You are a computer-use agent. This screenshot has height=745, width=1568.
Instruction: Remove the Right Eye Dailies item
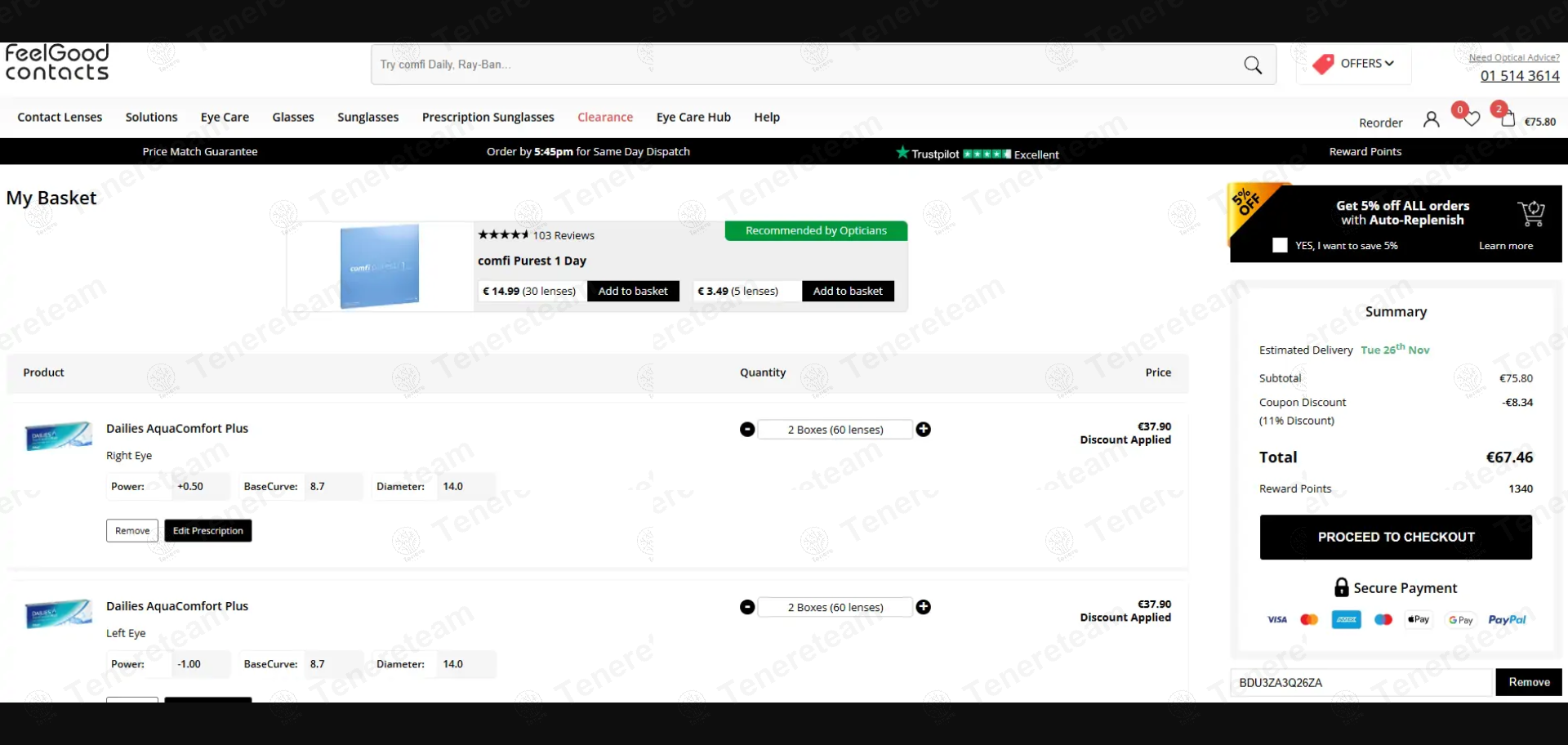point(132,531)
